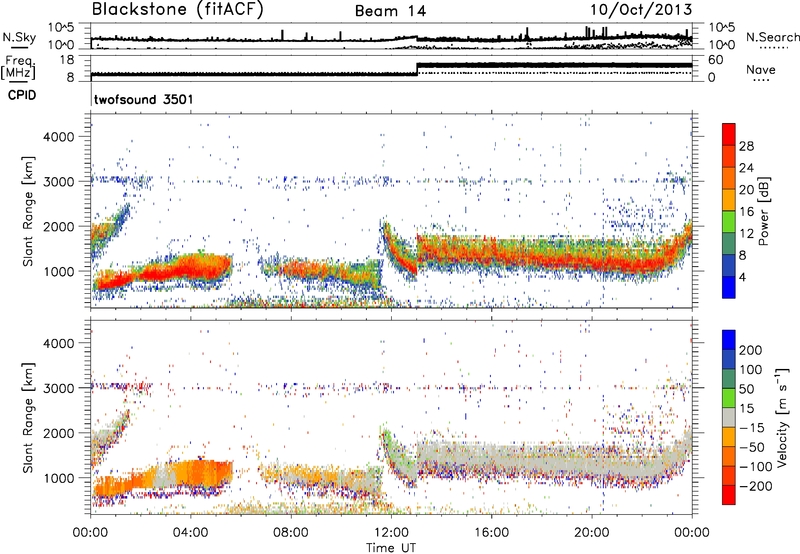Select the Velocity [m s-1] colorbar title

pos(781,417)
